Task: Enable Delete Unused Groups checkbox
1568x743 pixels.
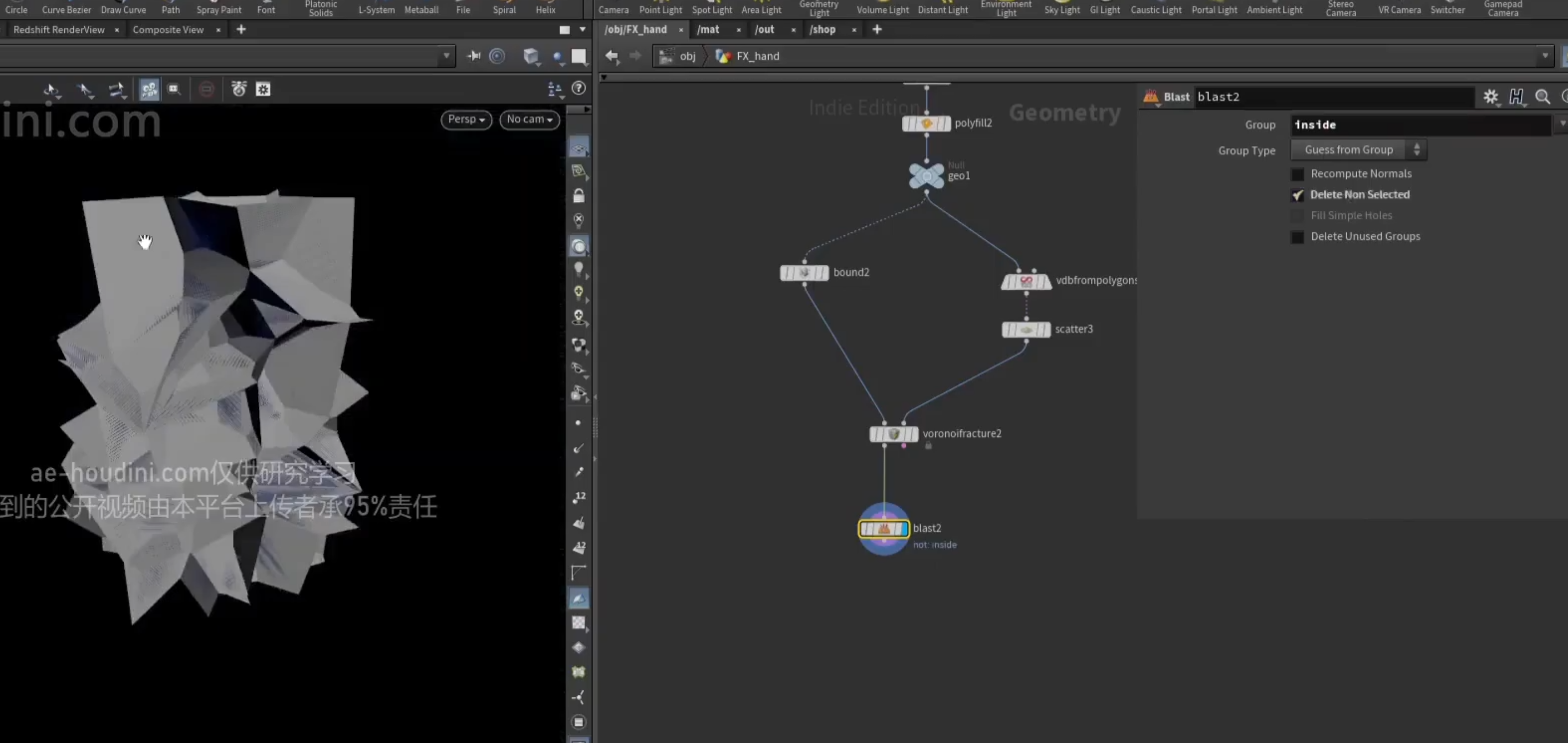Action: [x=1297, y=237]
